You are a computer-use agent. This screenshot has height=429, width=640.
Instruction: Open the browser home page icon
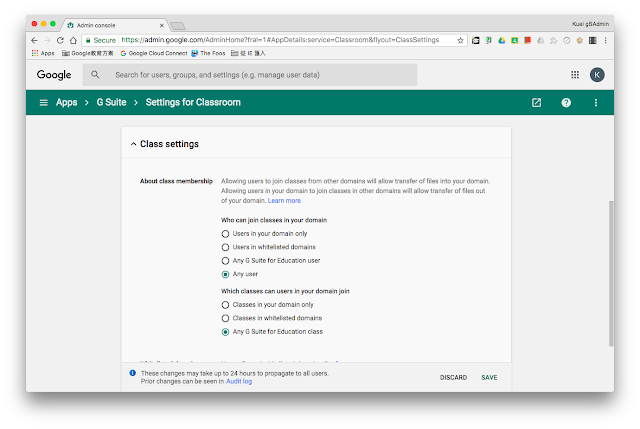coord(73,40)
